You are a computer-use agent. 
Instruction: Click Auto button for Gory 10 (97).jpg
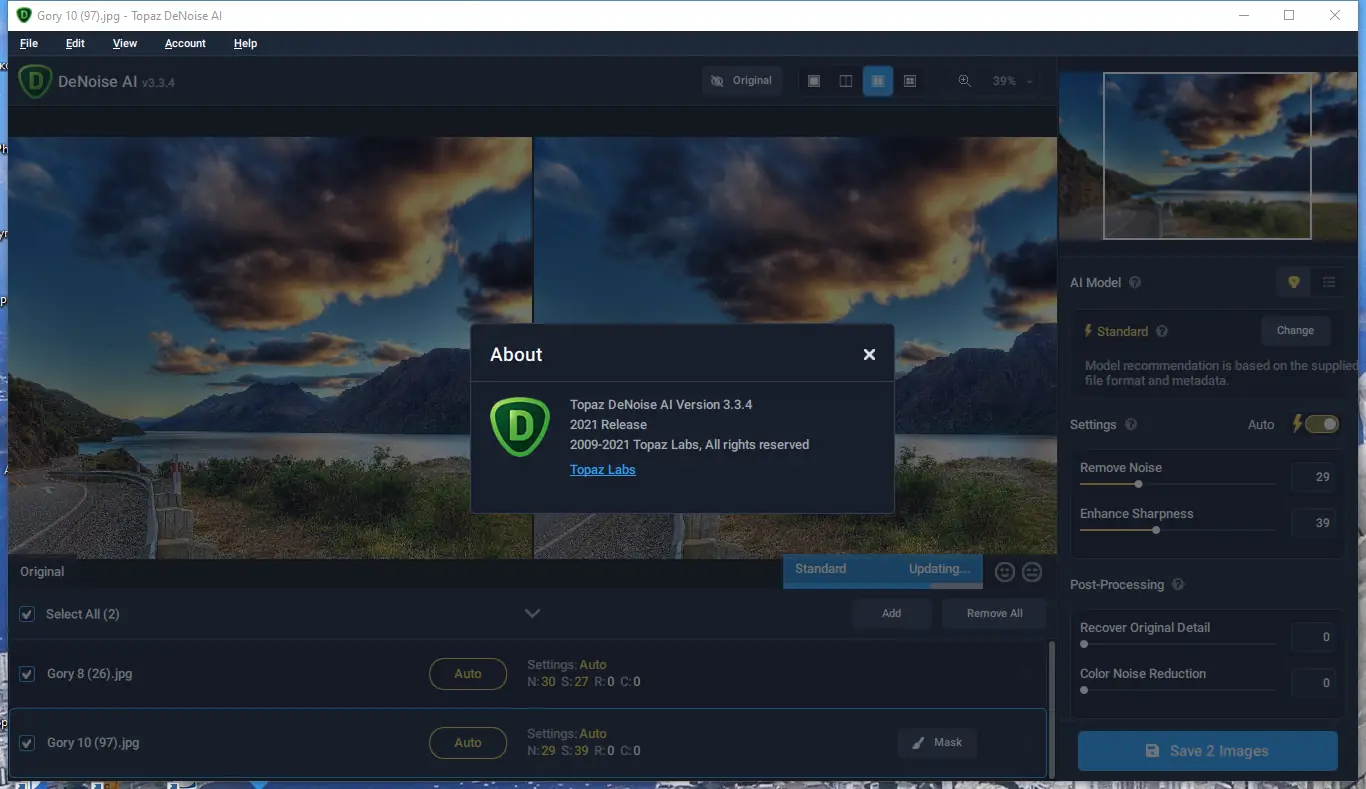(468, 743)
